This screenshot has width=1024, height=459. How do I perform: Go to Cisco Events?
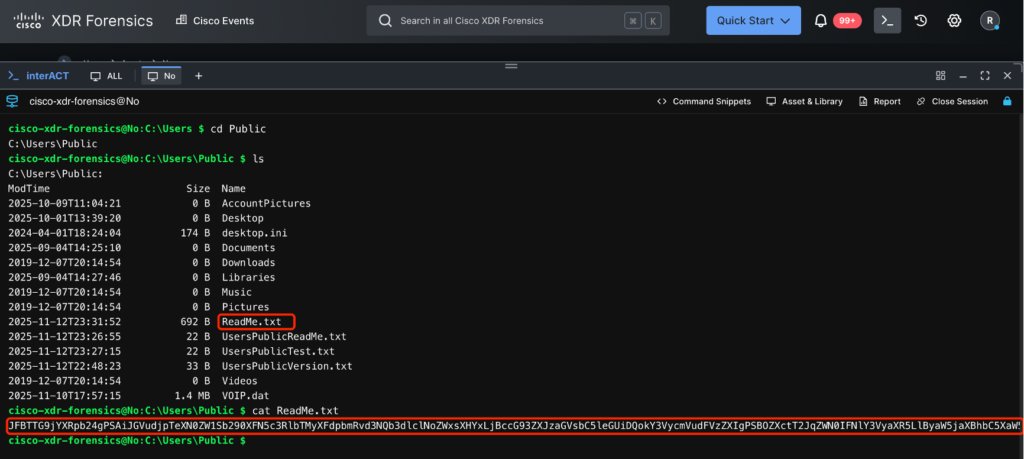coord(215,20)
